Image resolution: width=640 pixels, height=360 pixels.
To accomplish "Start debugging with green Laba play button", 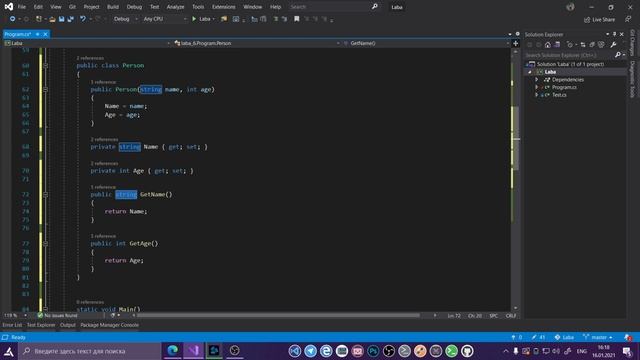I will (201, 19).
